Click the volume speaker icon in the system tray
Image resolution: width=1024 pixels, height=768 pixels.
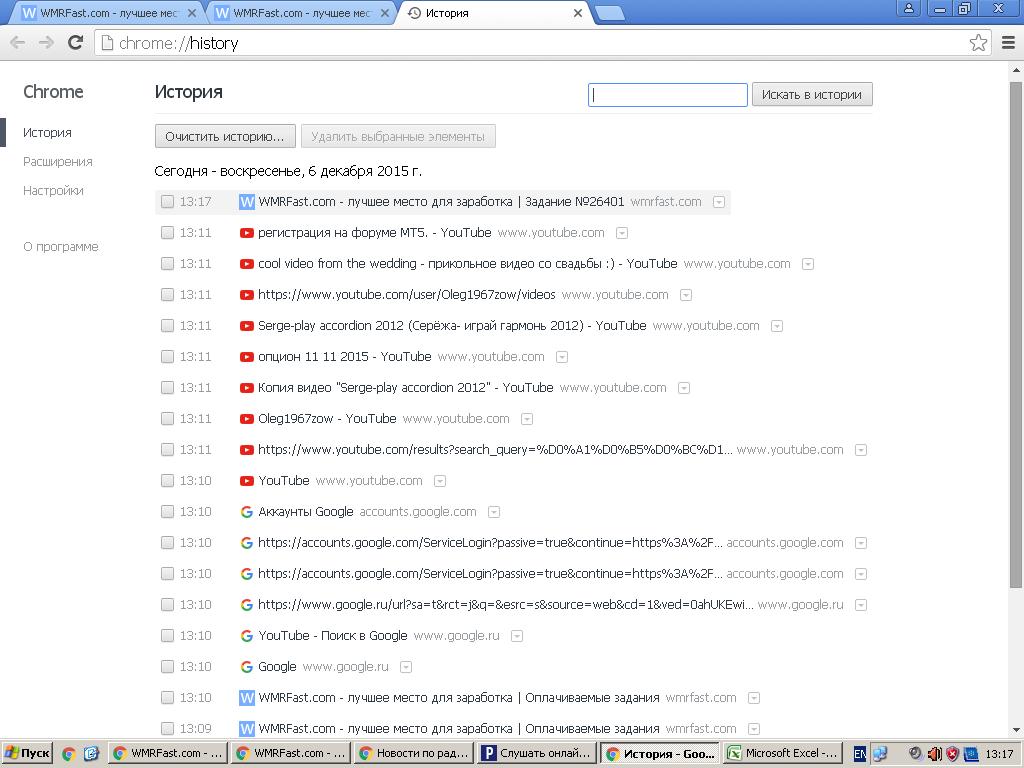pyautogui.click(x=935, y=754)
